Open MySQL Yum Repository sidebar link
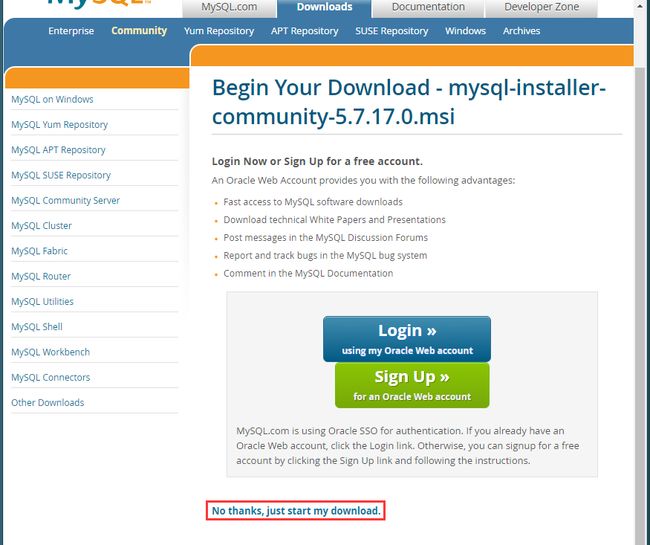Viewport: 650px width, 545px height. click(59, 125)
